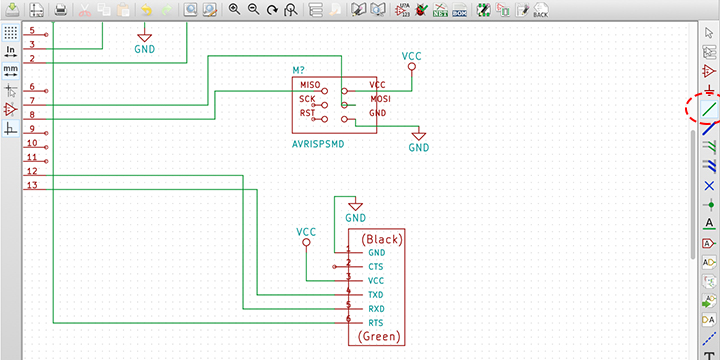720x360 pixels.
Task: Open the library editor
Action: coord(358,9)
